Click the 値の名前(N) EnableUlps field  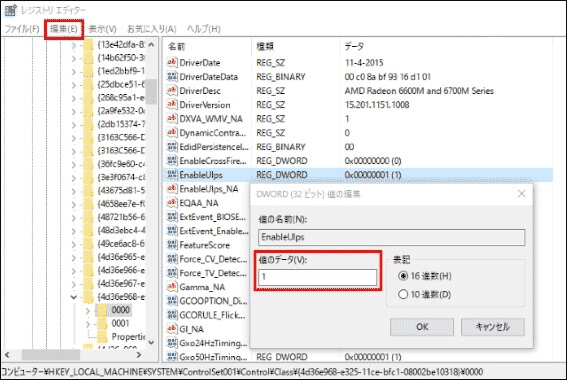392,238
